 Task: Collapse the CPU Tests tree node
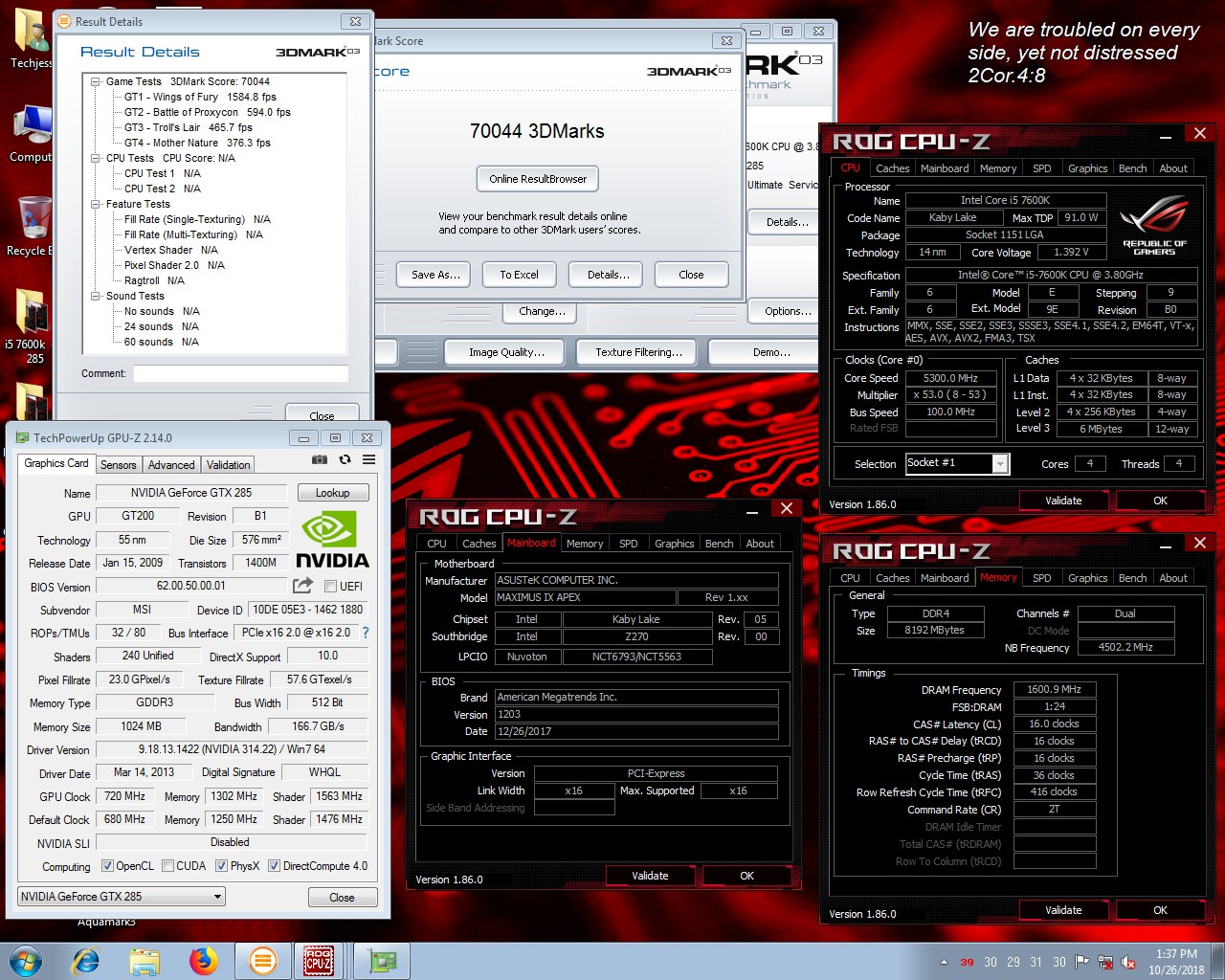[x=96, y=158]
